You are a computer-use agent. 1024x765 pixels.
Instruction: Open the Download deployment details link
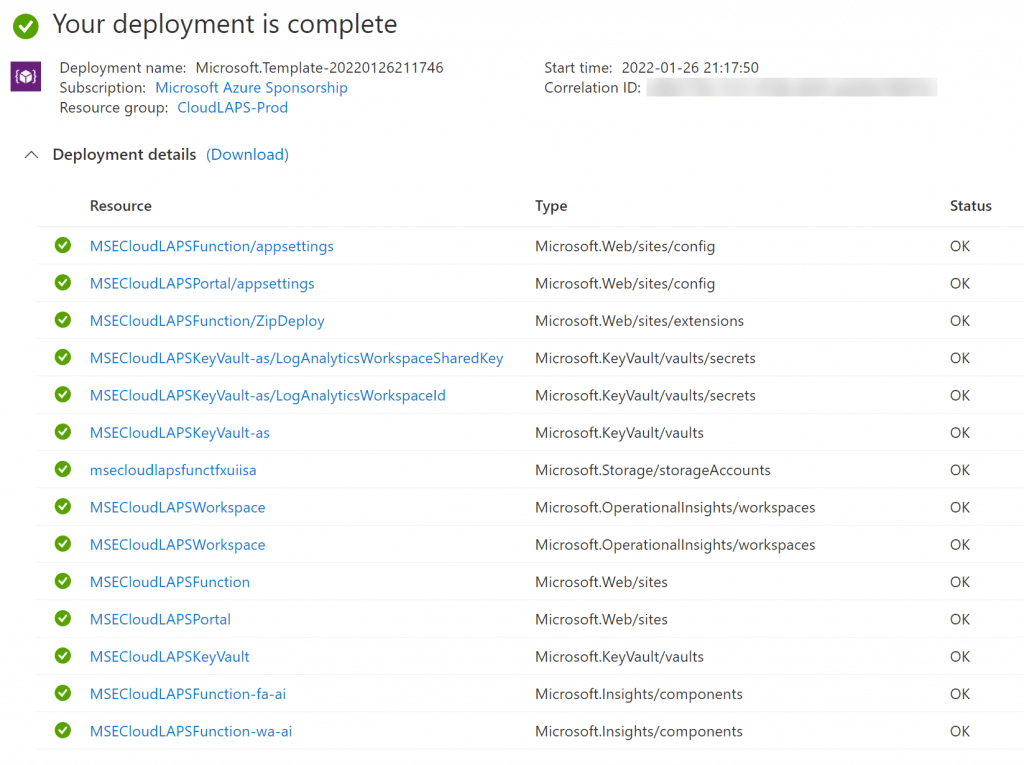248,154
